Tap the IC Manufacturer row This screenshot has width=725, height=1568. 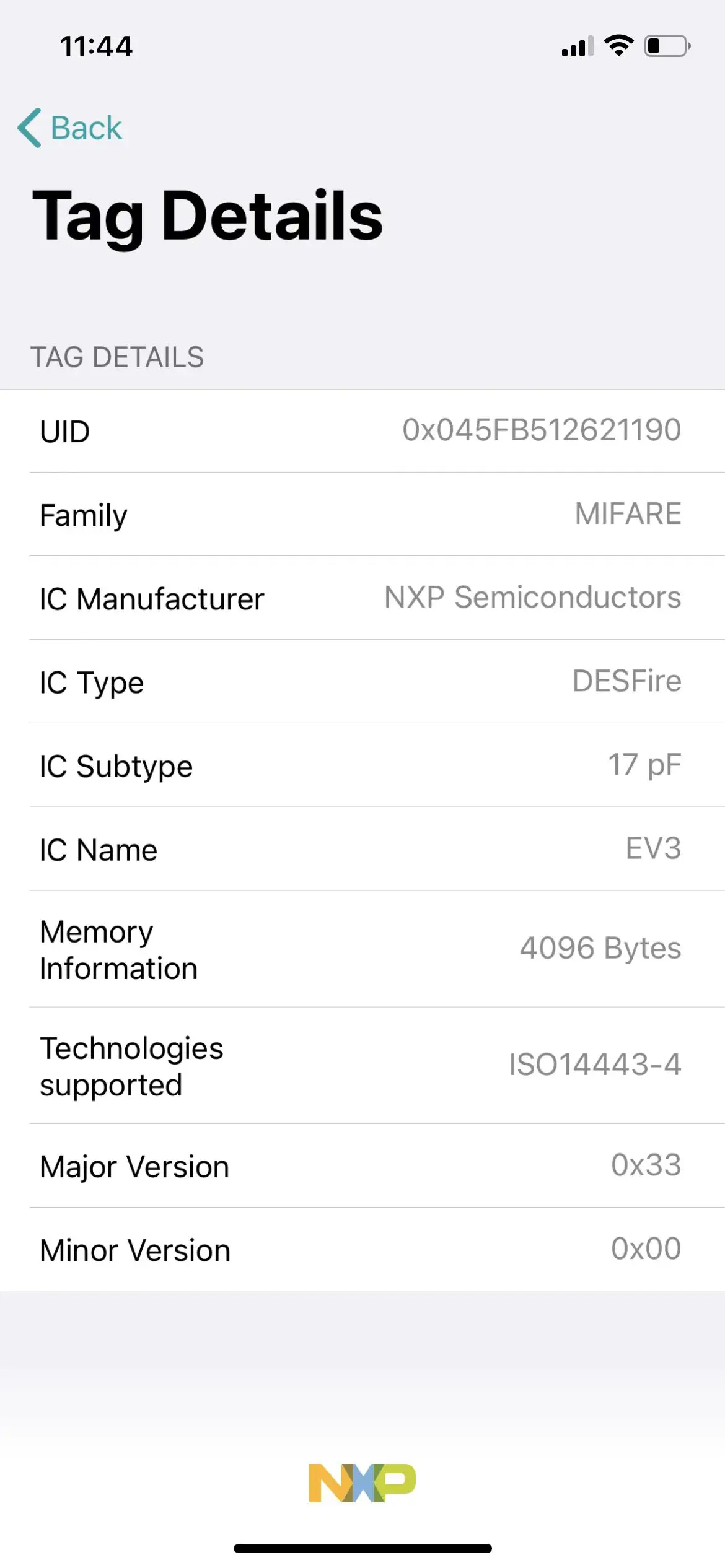(x=362, y=598)
